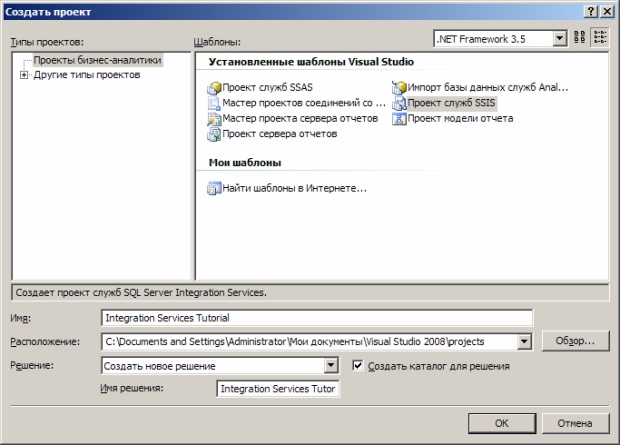Select Проект служб SSIS template icon
This screenshot has width=620, height=445.
coord(399,103)
